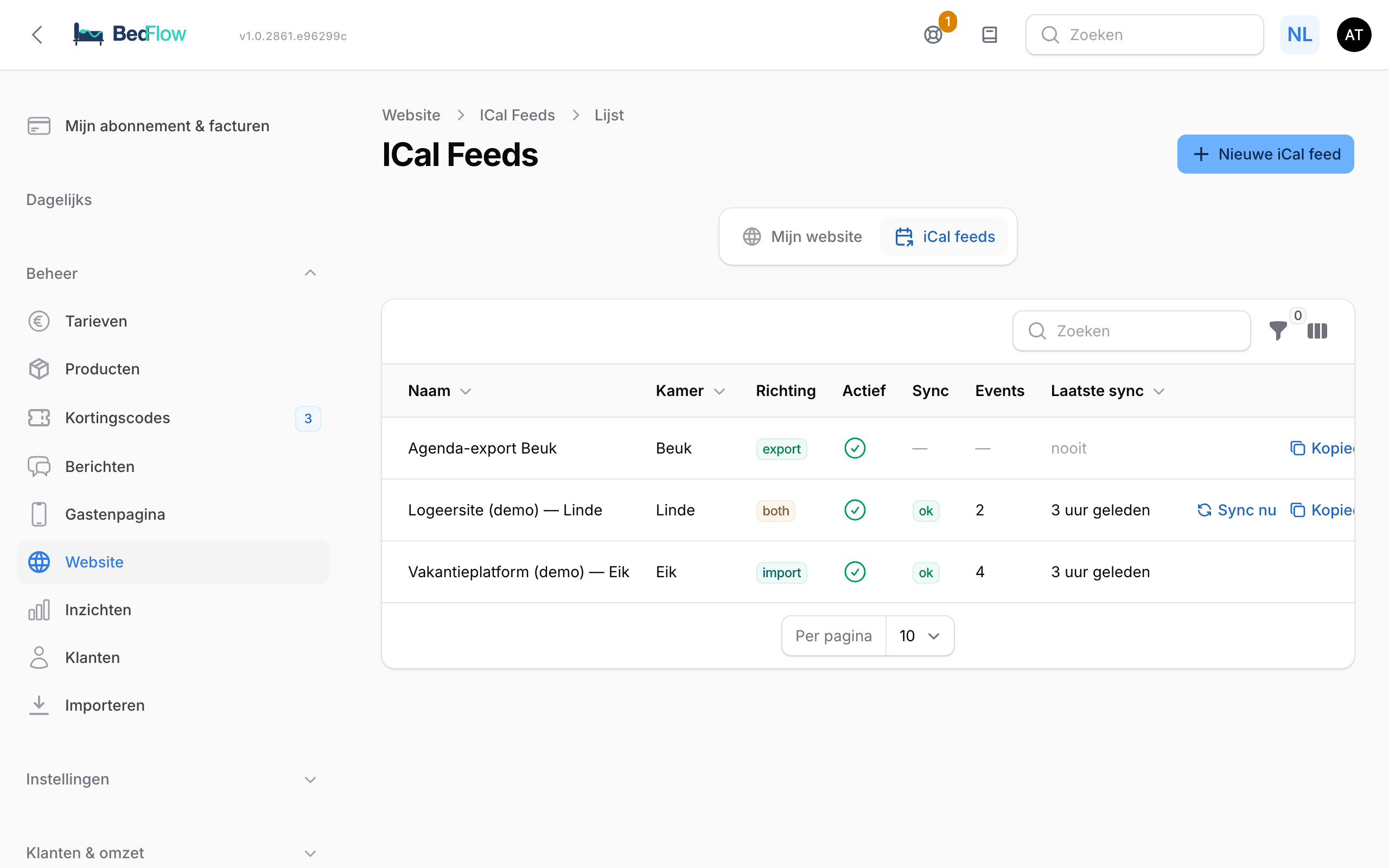Select the iCal feeds tab
Viewport: 1389px width, 868px height.
coord(944,237)
